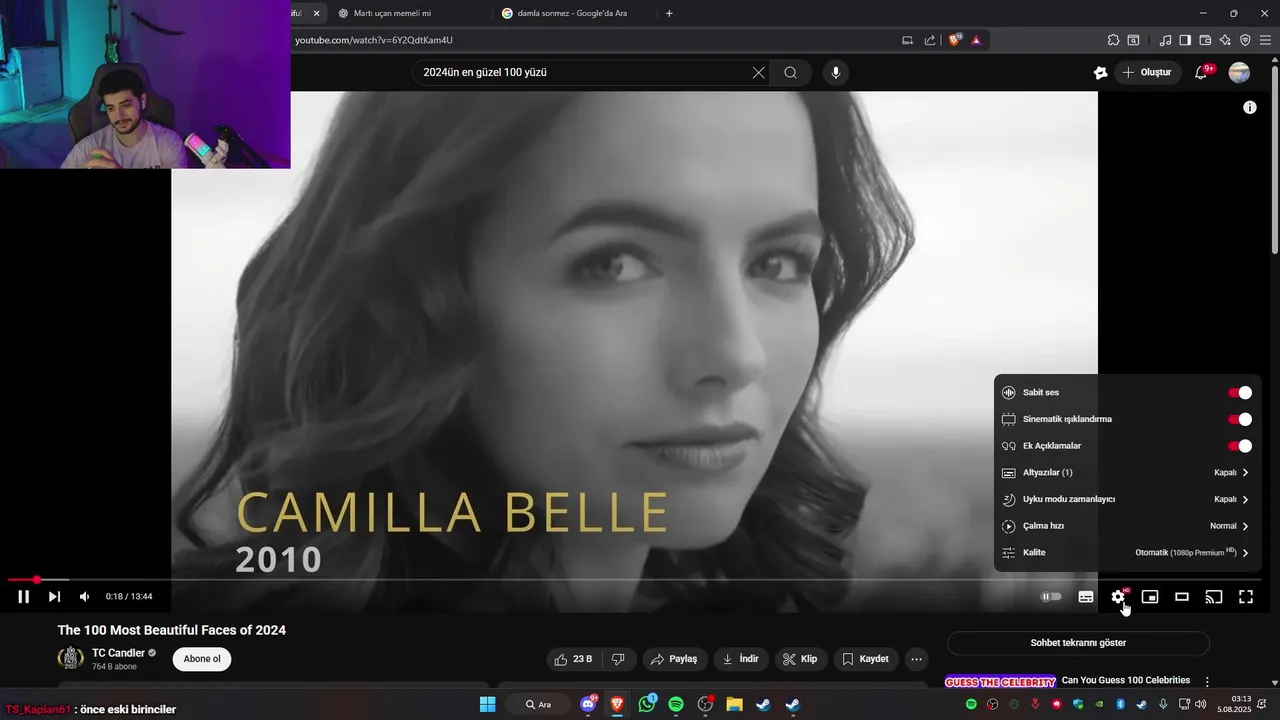Click the Oluştur create button
This screenshot has width=1280, height=720.
click(x=1146, y=72)
